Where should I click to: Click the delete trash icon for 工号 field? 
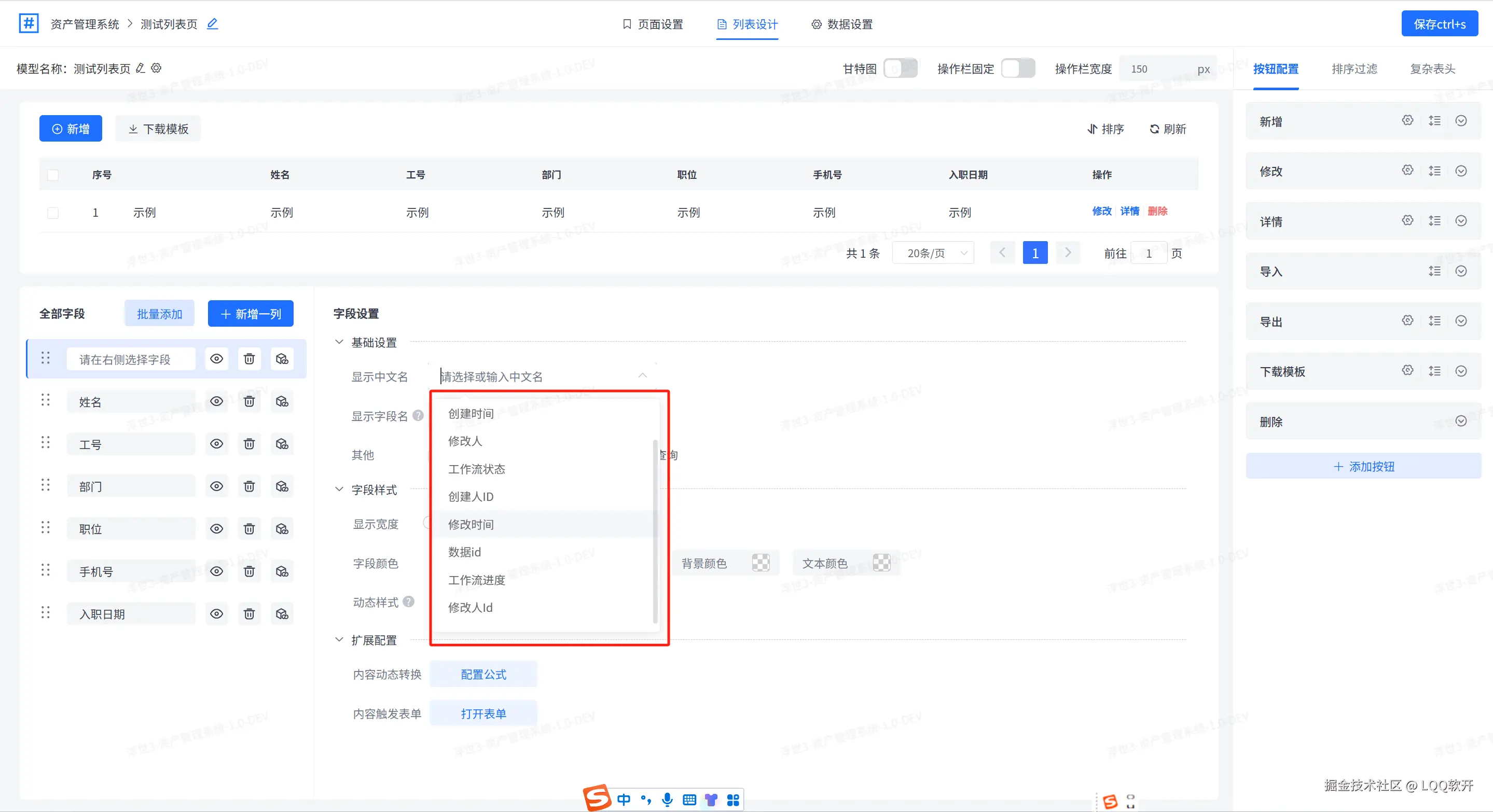click(249, 444)
